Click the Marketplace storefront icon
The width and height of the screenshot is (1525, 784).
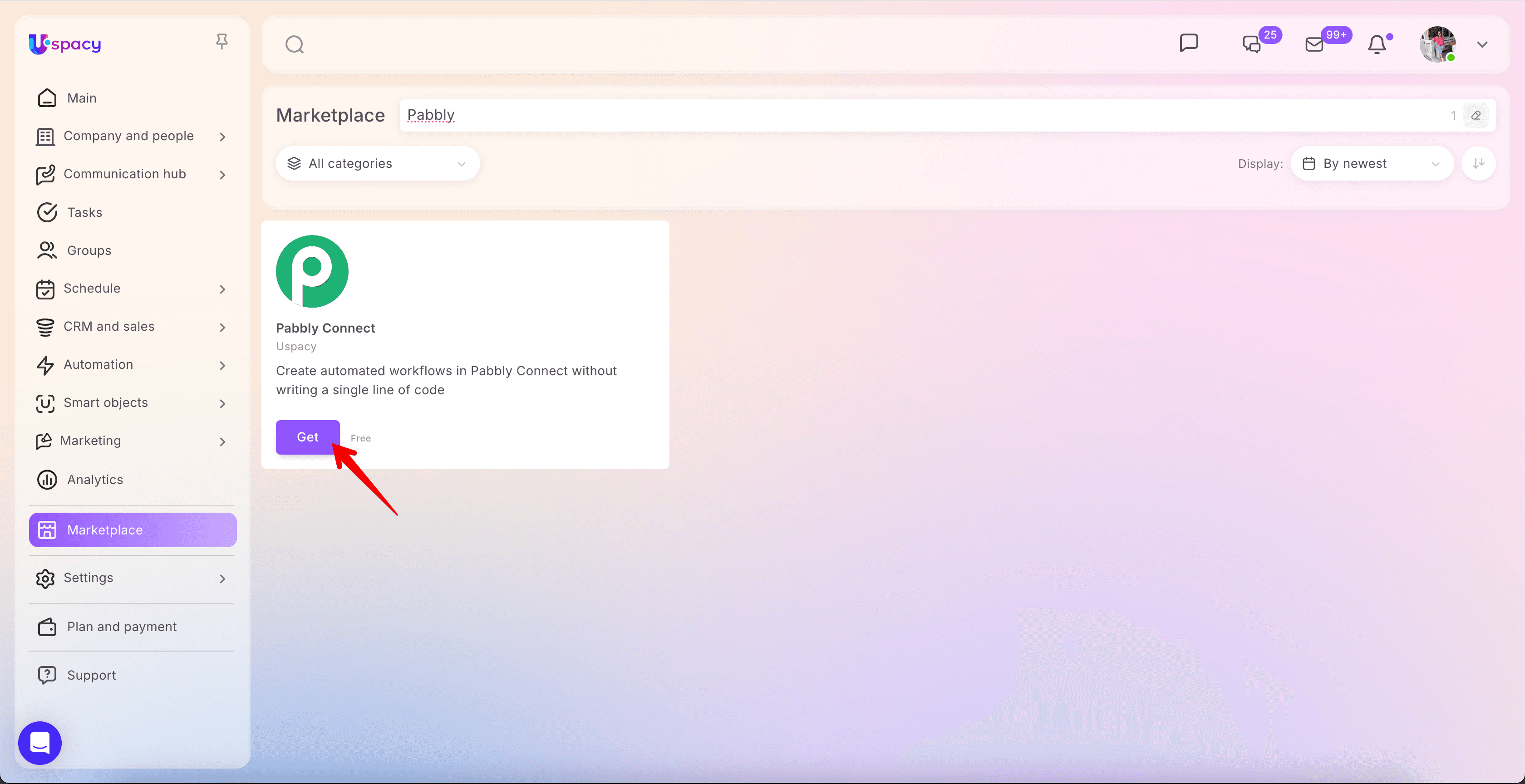click(x=47, y=529)
